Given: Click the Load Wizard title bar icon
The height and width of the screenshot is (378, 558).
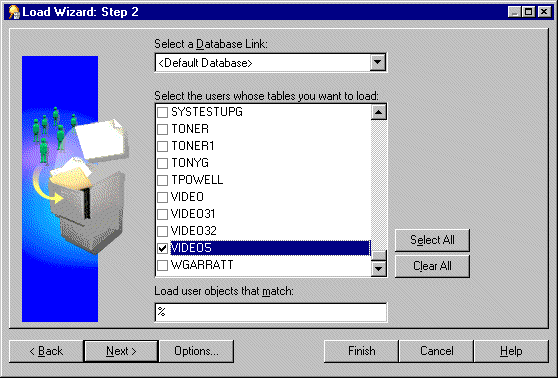Looking at the screenshot, I should click(x=14, y=12).
